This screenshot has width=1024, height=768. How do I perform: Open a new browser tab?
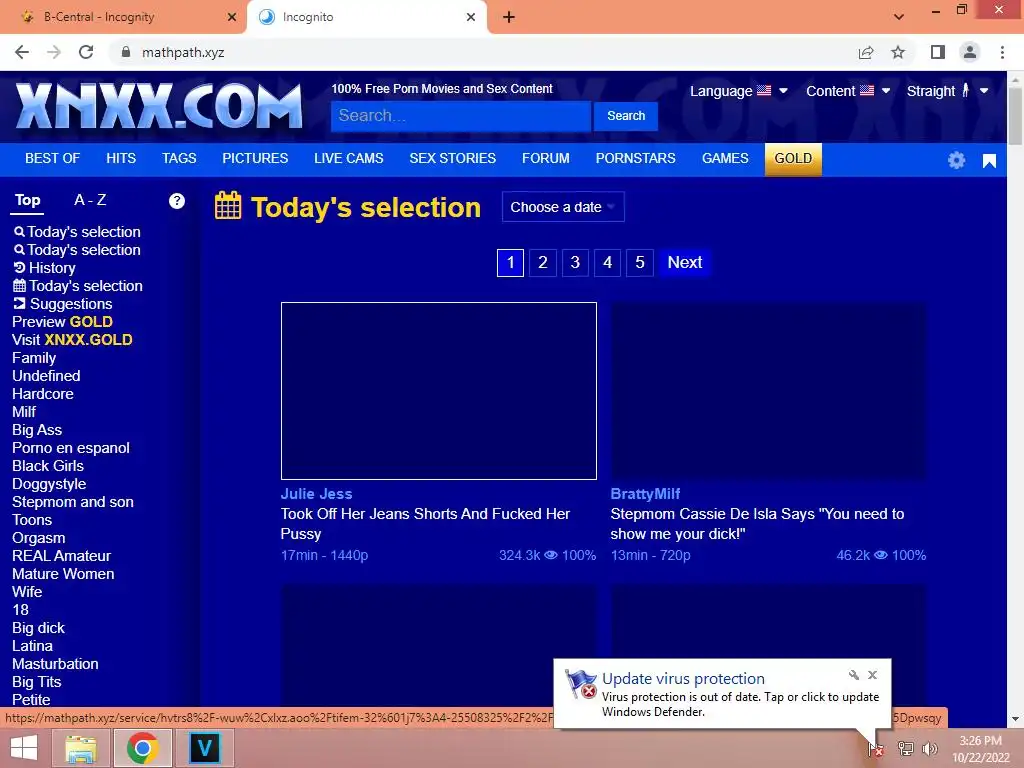click(x=509, y=17)
